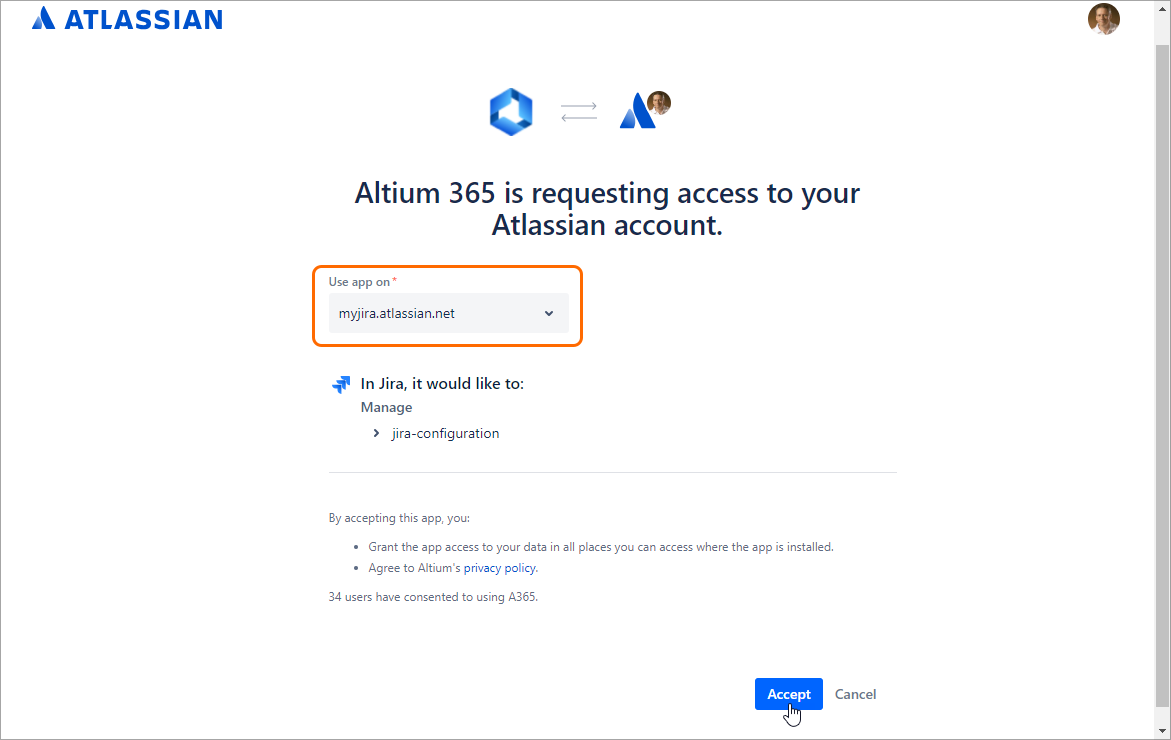Click the 'Use app on' field label

click(x=359, y=282)
